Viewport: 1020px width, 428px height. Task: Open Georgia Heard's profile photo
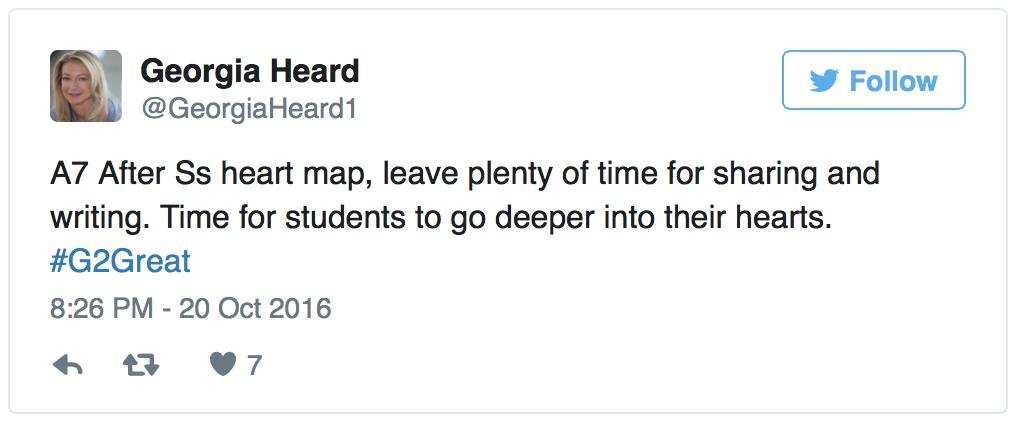[86, 86]
